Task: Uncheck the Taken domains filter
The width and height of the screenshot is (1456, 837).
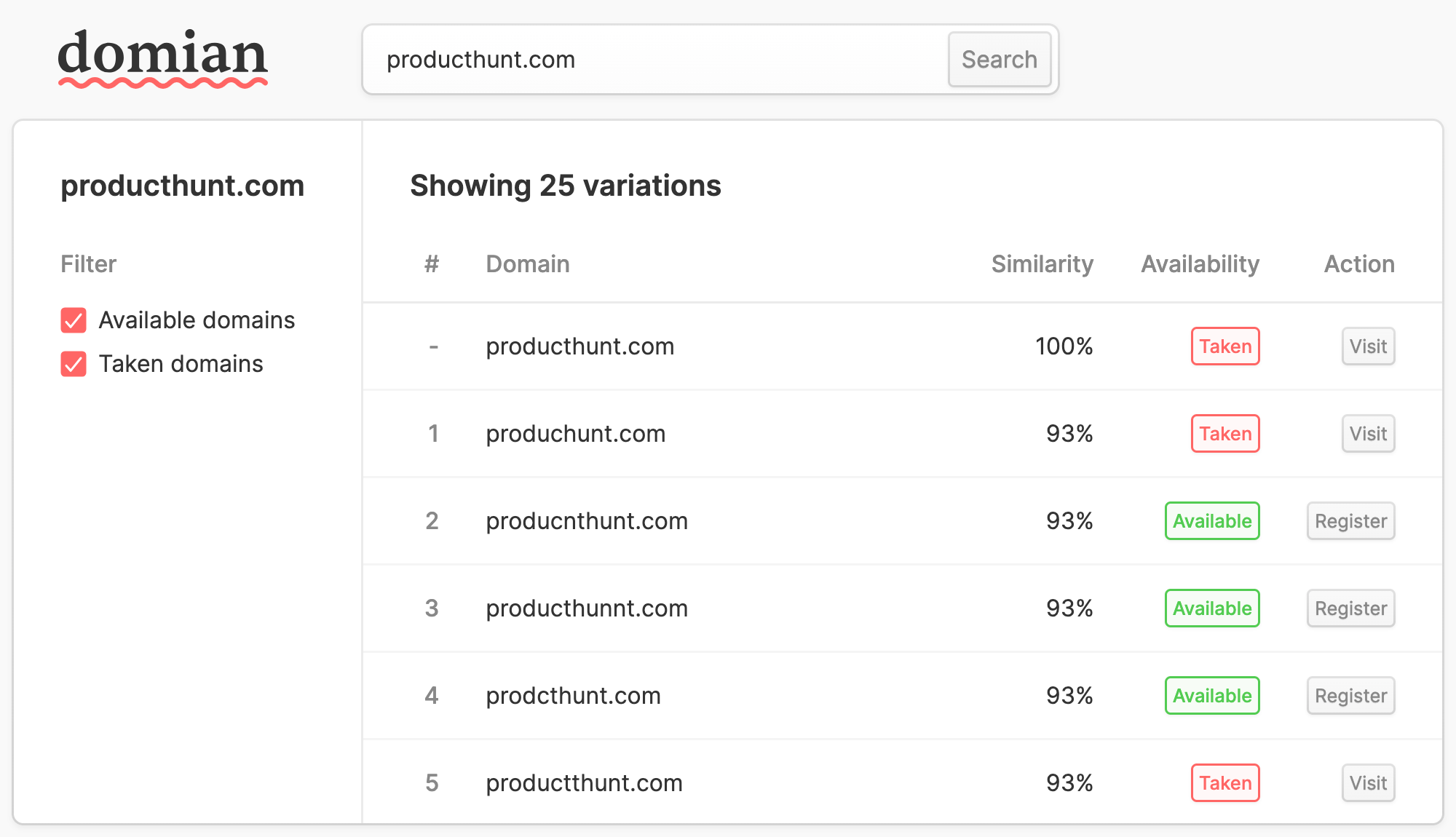Action: coord(74,364)
